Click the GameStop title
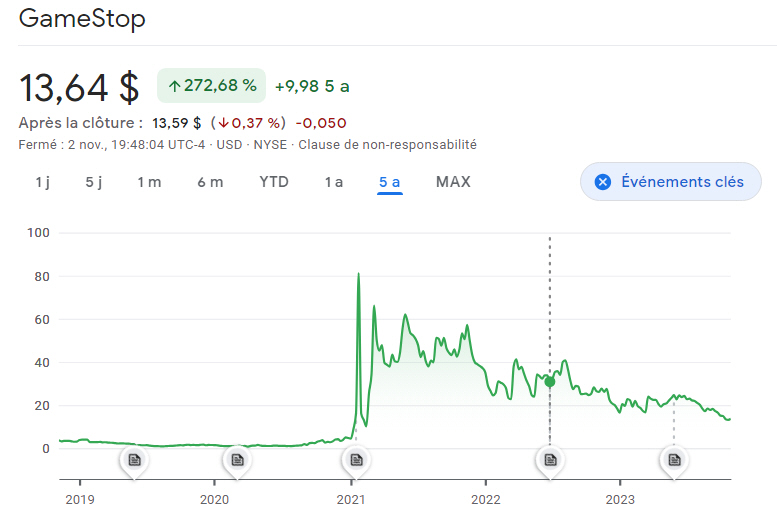The height and width of the screenshot is (522, 777). click(x=82, y=20)
